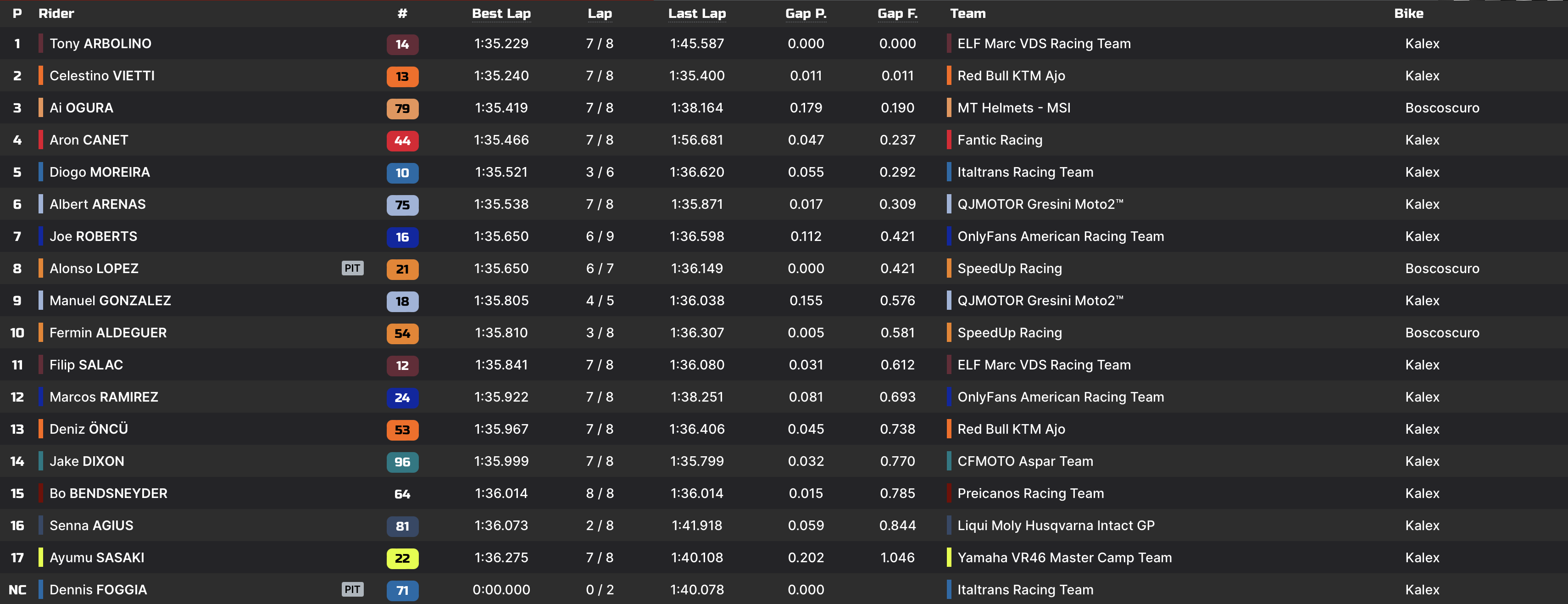Click the yellow 22 badge for Sasaki
1568x604 pixels.
pyautogui.click(x=402, y=559)
